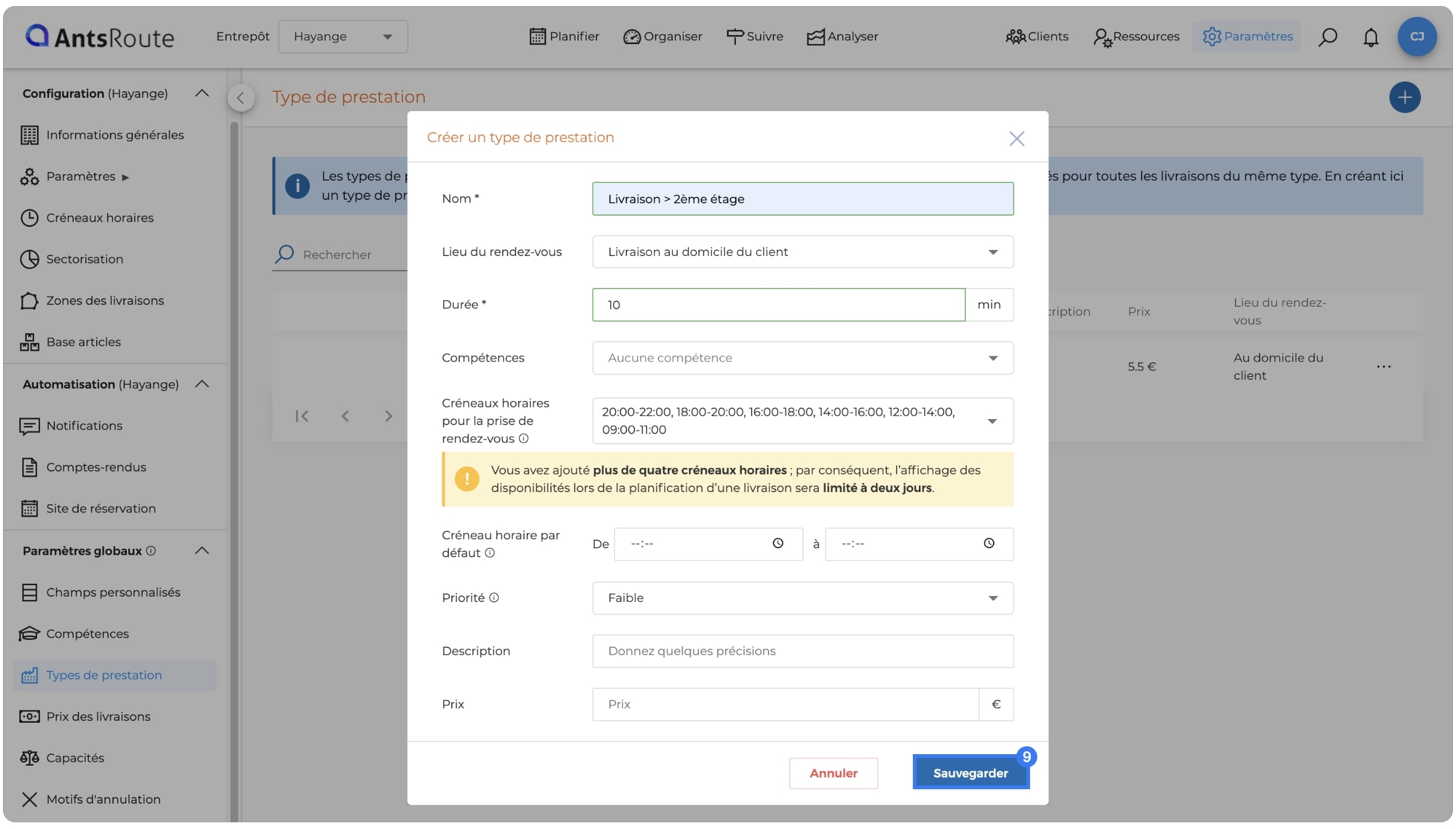The height and width of the screenshot is (829, 1456).
Task: Open the Lieu du rendez-vous dropdown
Action: pyautogui.click(x=803, y=252)
